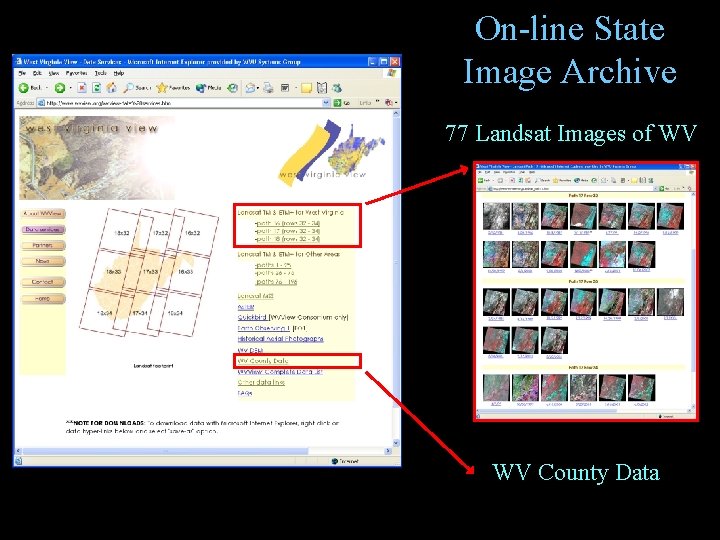
Task: Open the path 17 rows 32-34 link
Action: tap(287, 231)
